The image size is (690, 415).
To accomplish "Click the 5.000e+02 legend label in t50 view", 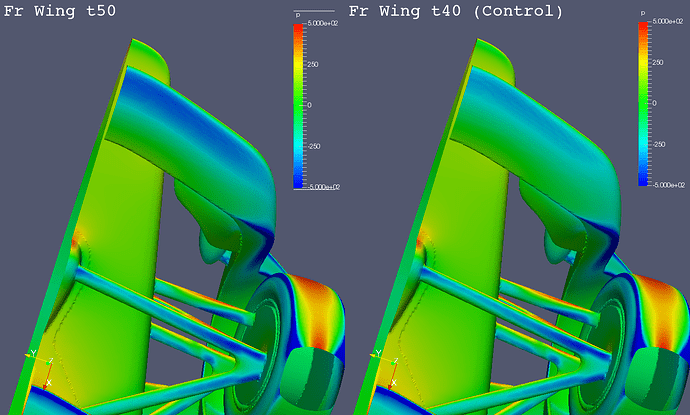I will [x=323, y=23].
